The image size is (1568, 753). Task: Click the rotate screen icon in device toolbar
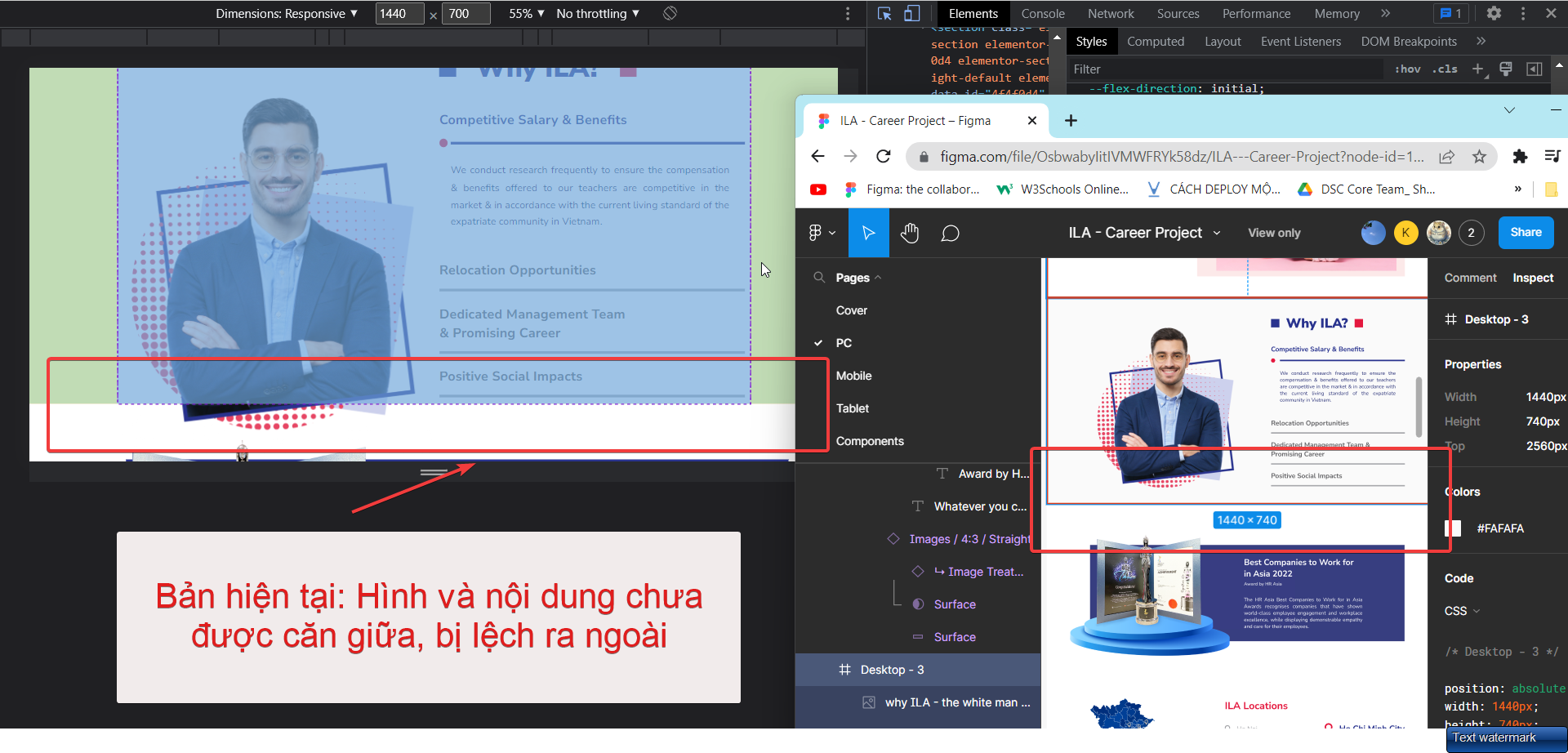[670, 13]
